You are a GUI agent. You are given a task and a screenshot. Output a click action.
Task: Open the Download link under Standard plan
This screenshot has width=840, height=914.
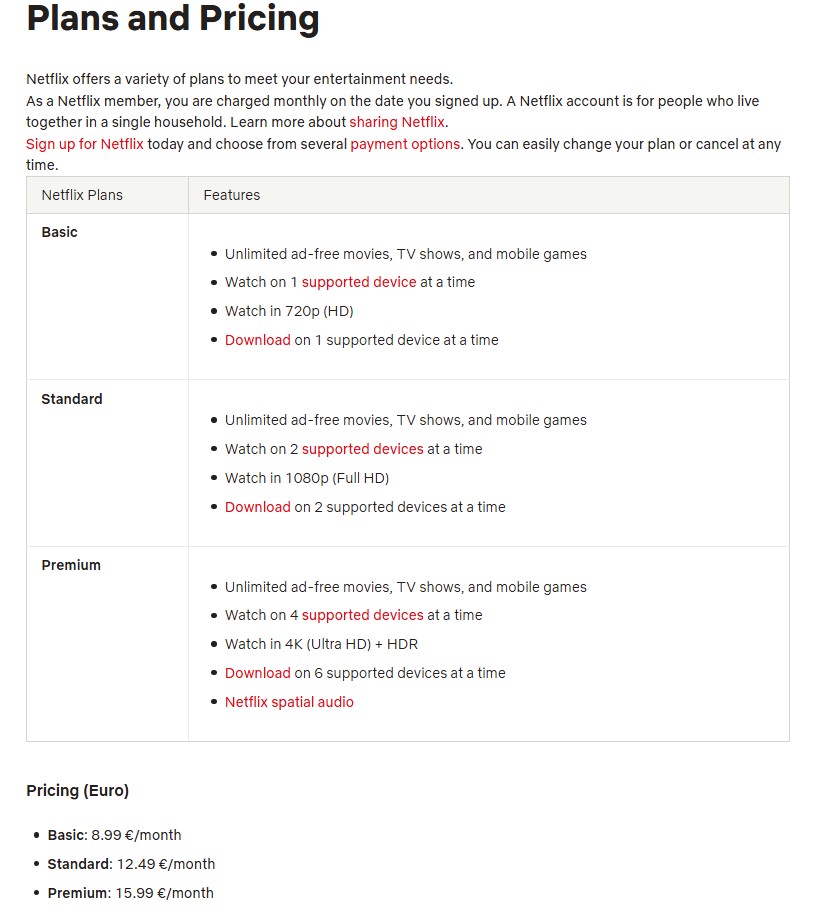pyautogui.click(x=258, y=507)
